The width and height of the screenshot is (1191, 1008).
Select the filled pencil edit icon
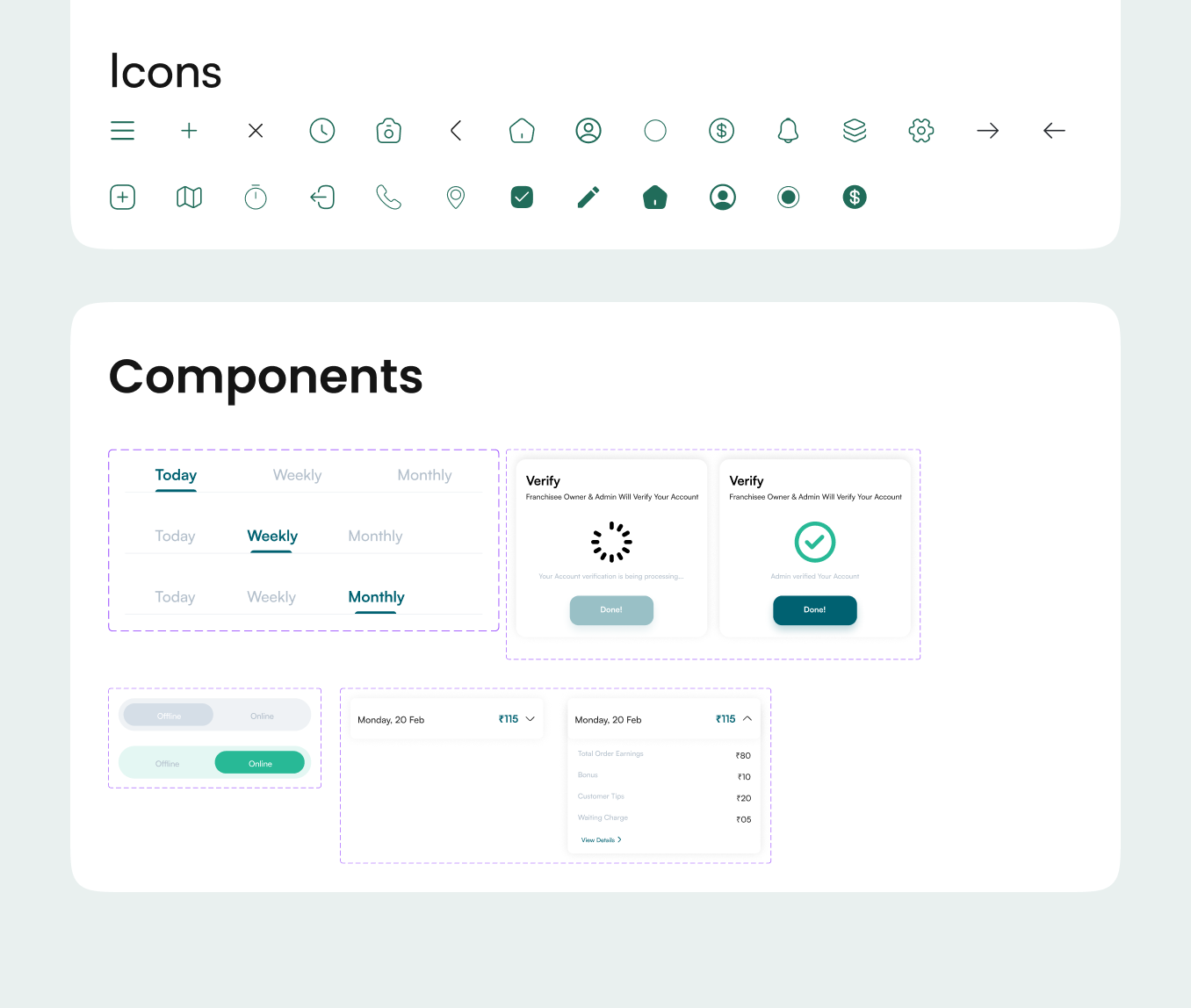coord(588,198)
